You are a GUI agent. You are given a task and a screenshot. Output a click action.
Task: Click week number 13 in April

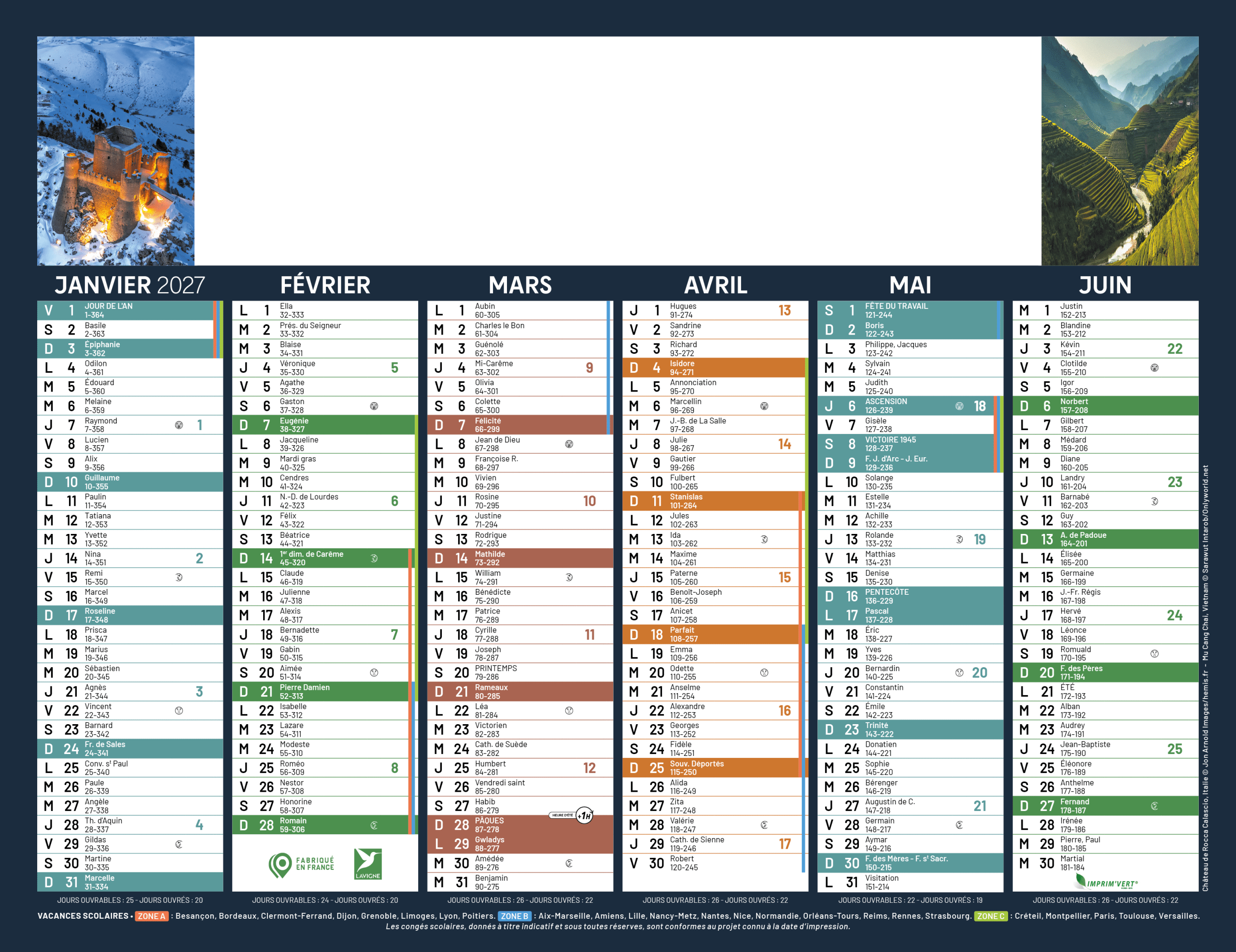[785, 310]
